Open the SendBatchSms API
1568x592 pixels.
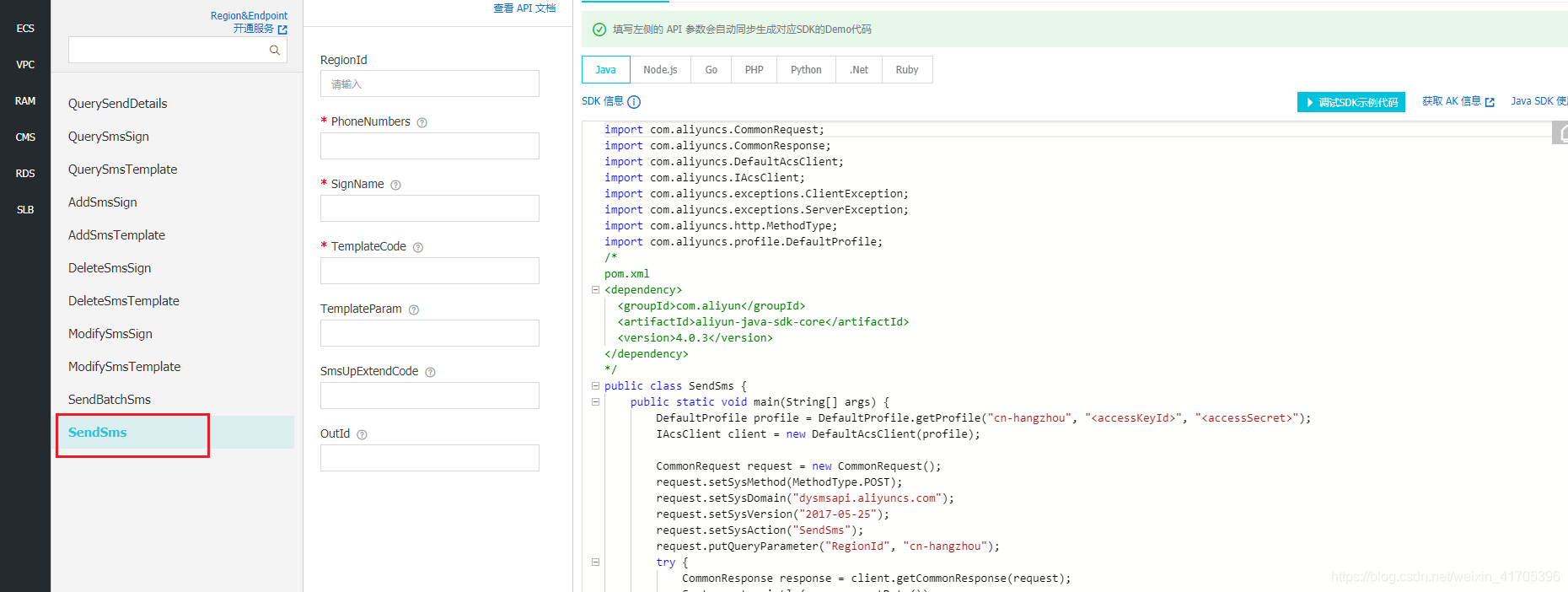click(110, 400)
